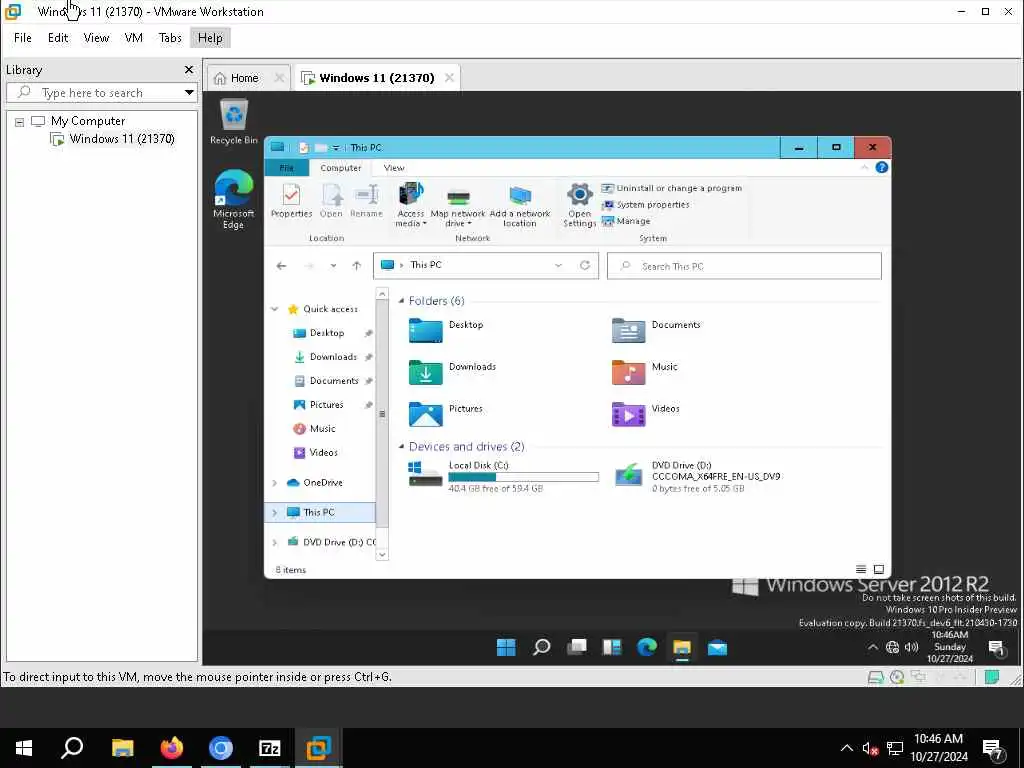Open Edge in guest taskbar
Screen dimensions: 1024x768
coord(647,647)
